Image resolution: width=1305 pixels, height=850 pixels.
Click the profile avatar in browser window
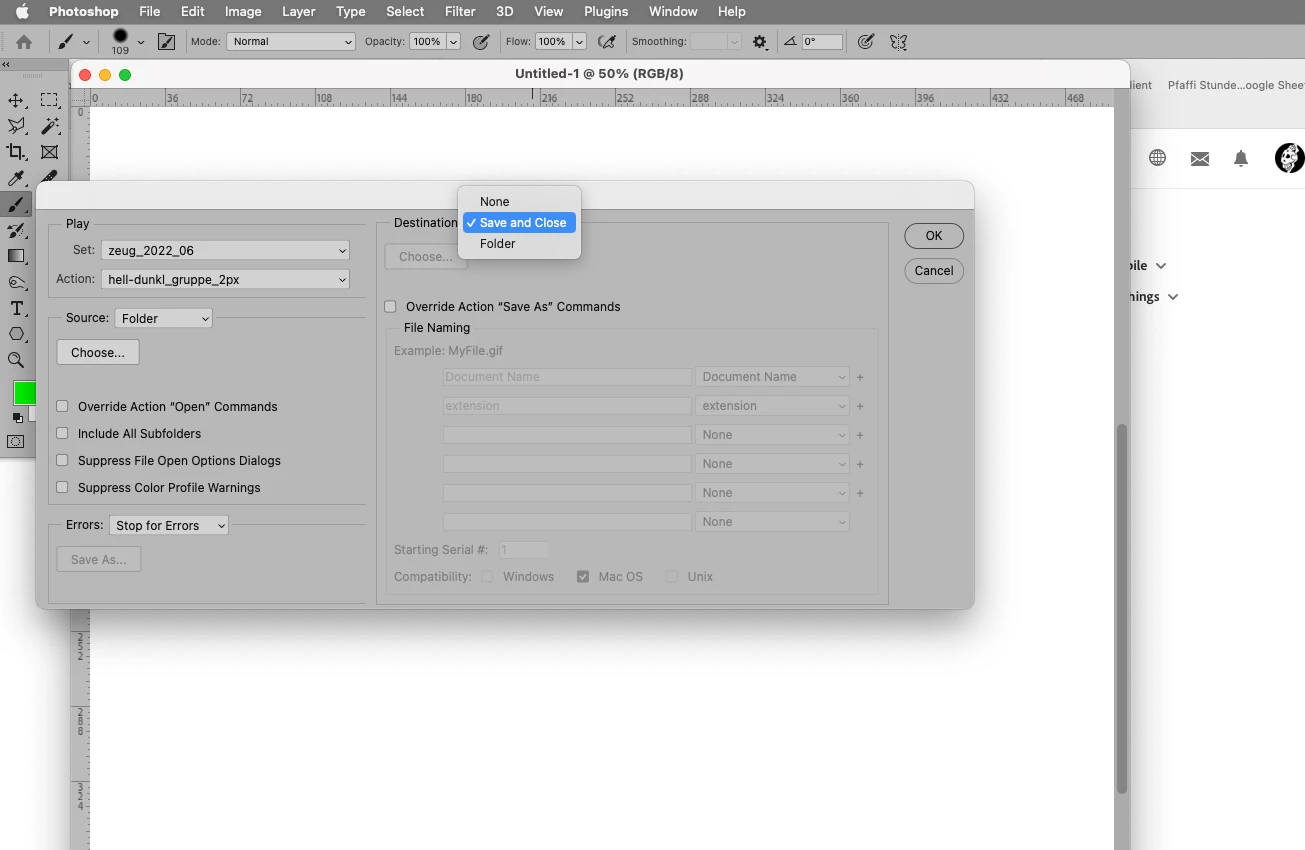pyautogui.click(x=1289, y=158)
